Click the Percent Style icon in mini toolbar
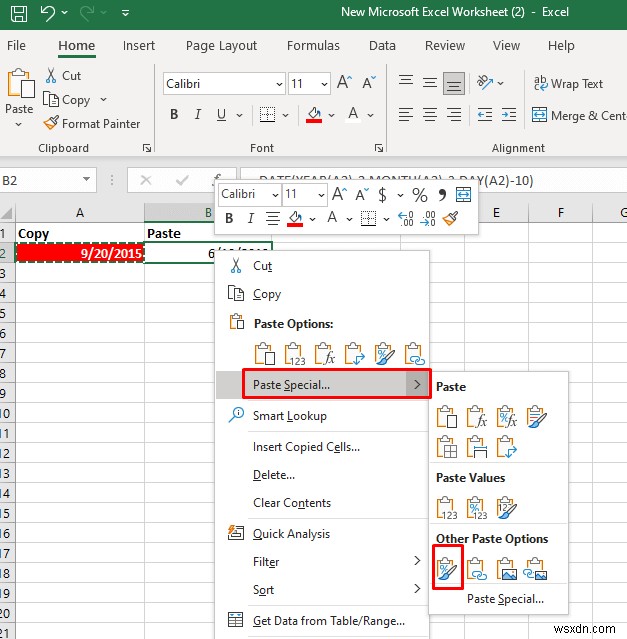The width and height of the screenshot is (627, 639). pos(420,195)
